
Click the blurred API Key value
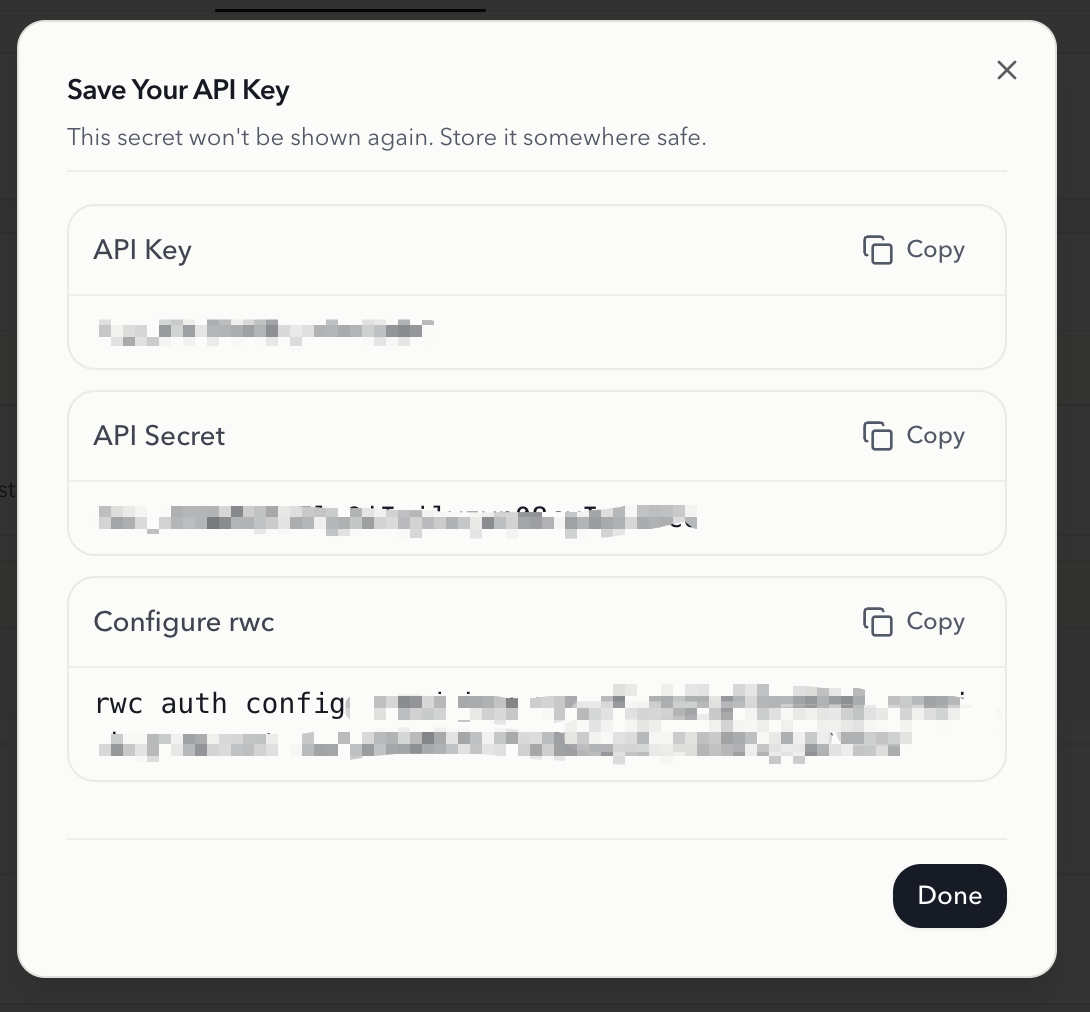266,332
